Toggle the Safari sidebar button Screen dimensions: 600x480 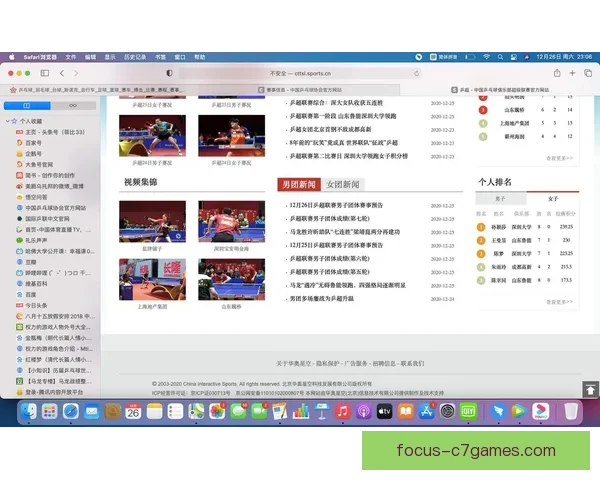pos(45,73)
